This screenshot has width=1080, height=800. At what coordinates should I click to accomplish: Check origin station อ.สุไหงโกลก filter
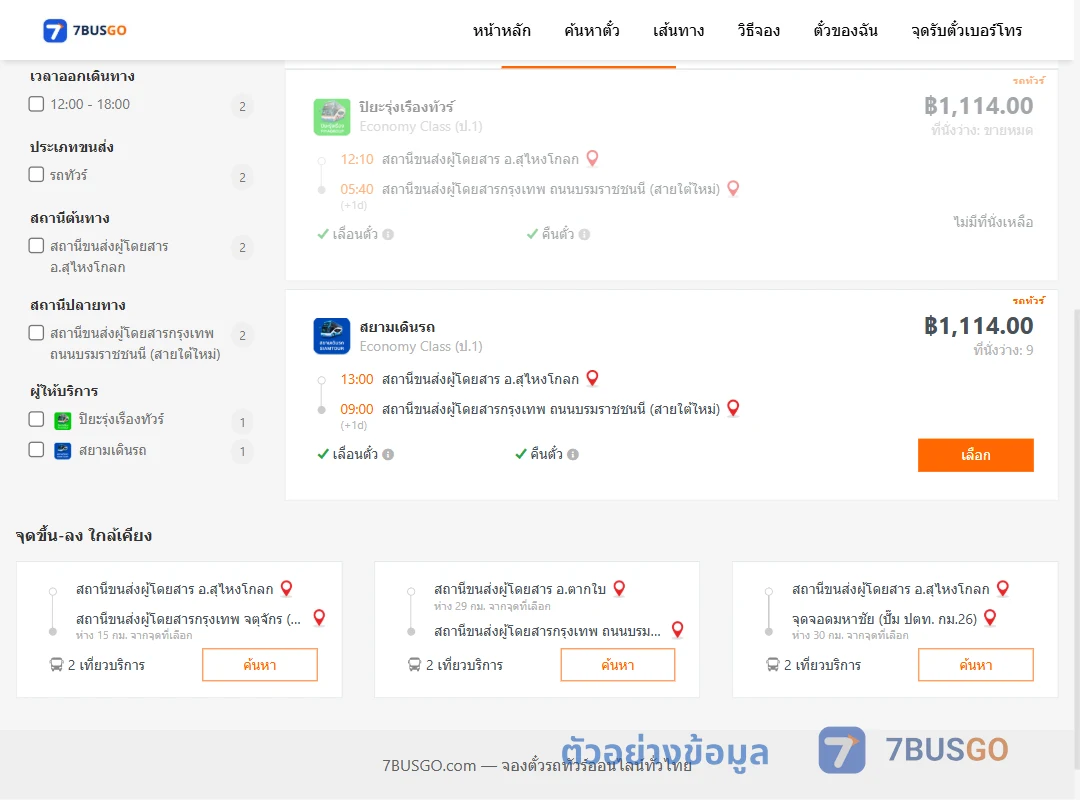point(37,246)
